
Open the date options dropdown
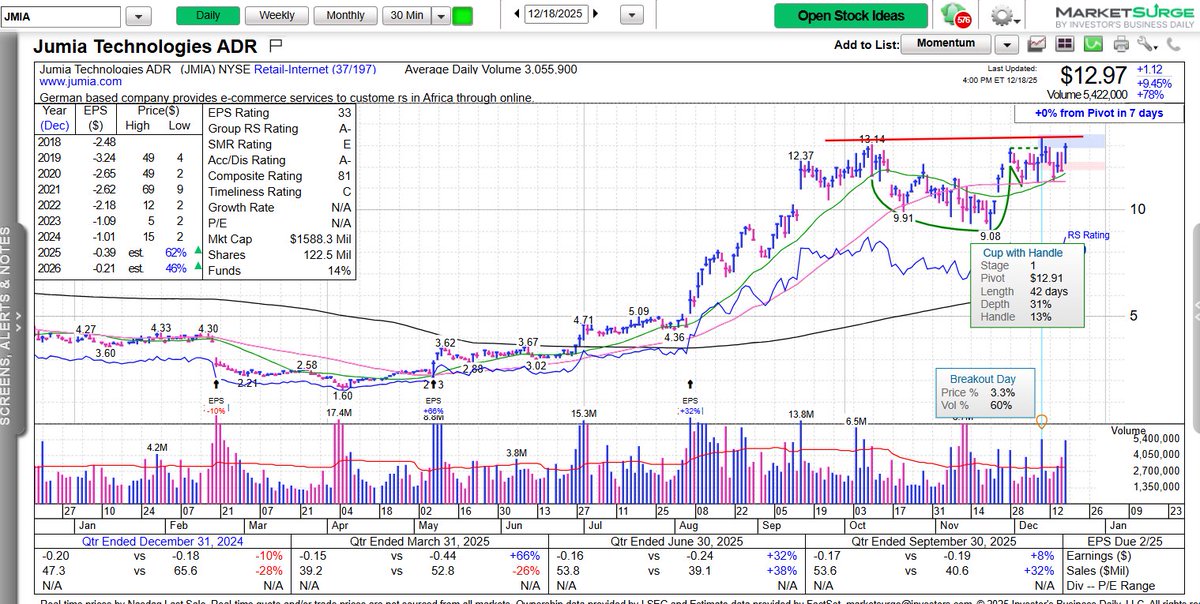pyautogui.click(x=632, y=16)
